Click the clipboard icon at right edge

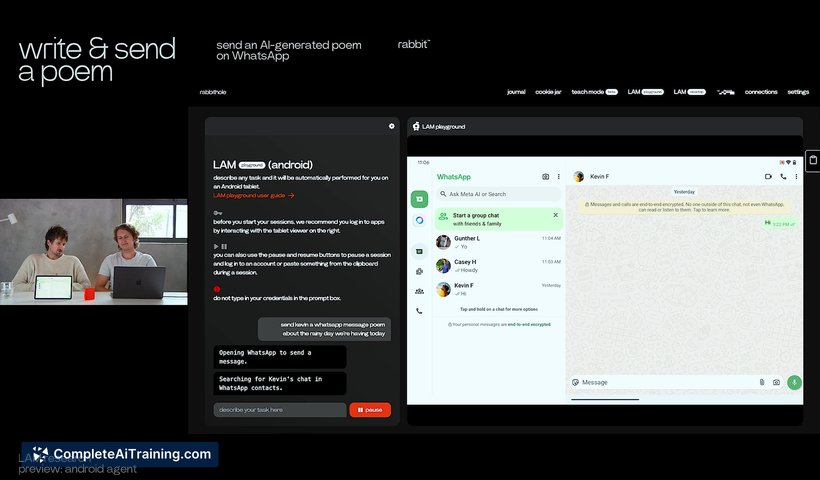coord(813,160)
